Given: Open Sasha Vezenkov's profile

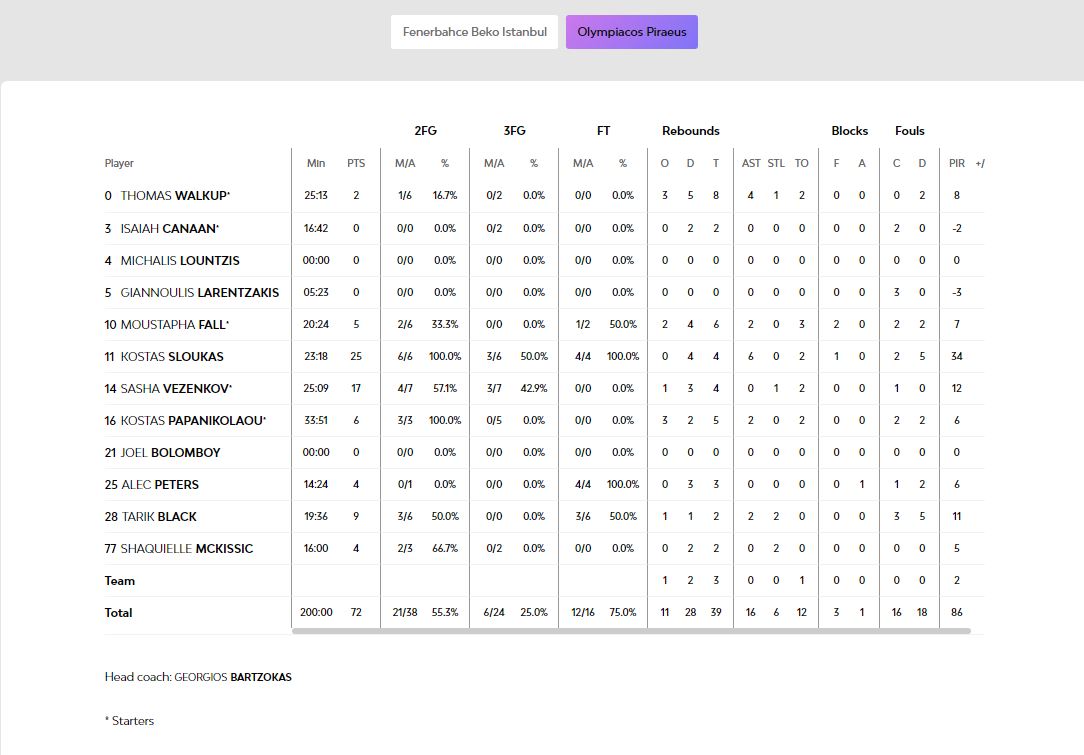Looking at the screenshot, I should [175, 388].
